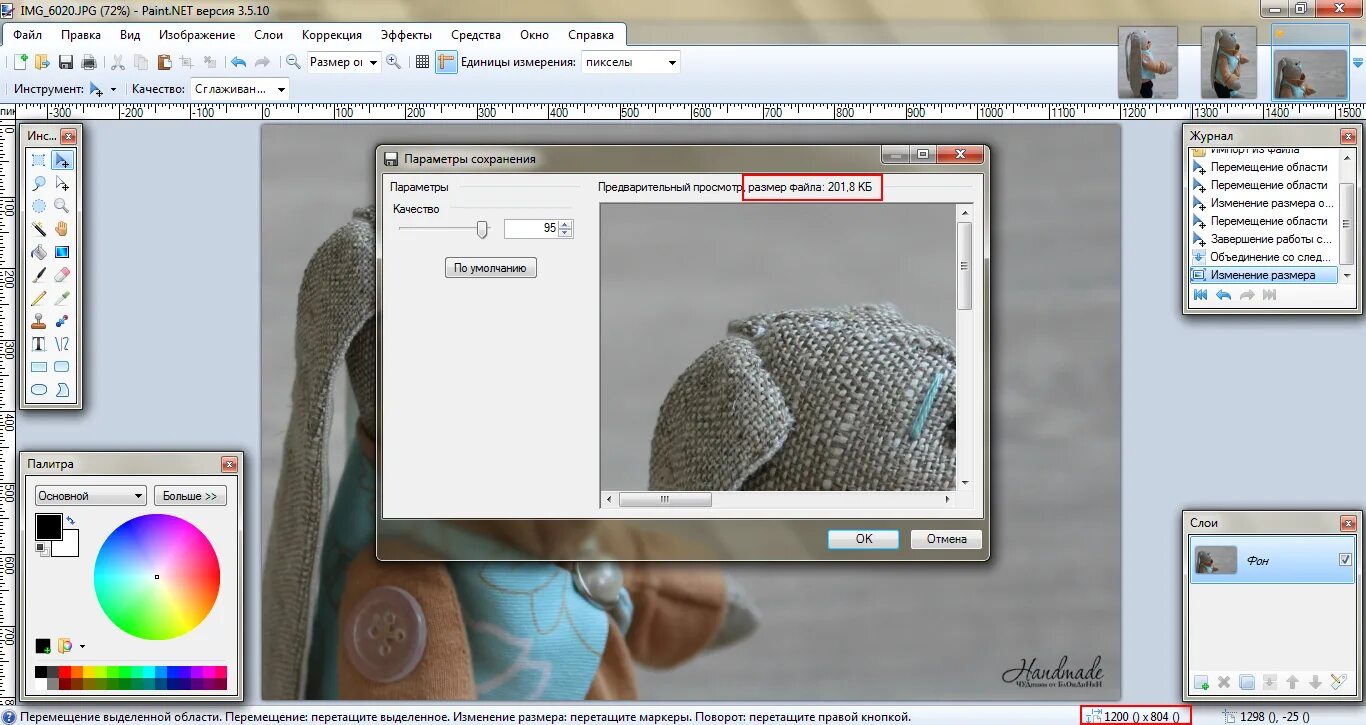Screen dimensions: 1366x725
Task: Select the Lasso Select tool
Action: coord(39,183)
